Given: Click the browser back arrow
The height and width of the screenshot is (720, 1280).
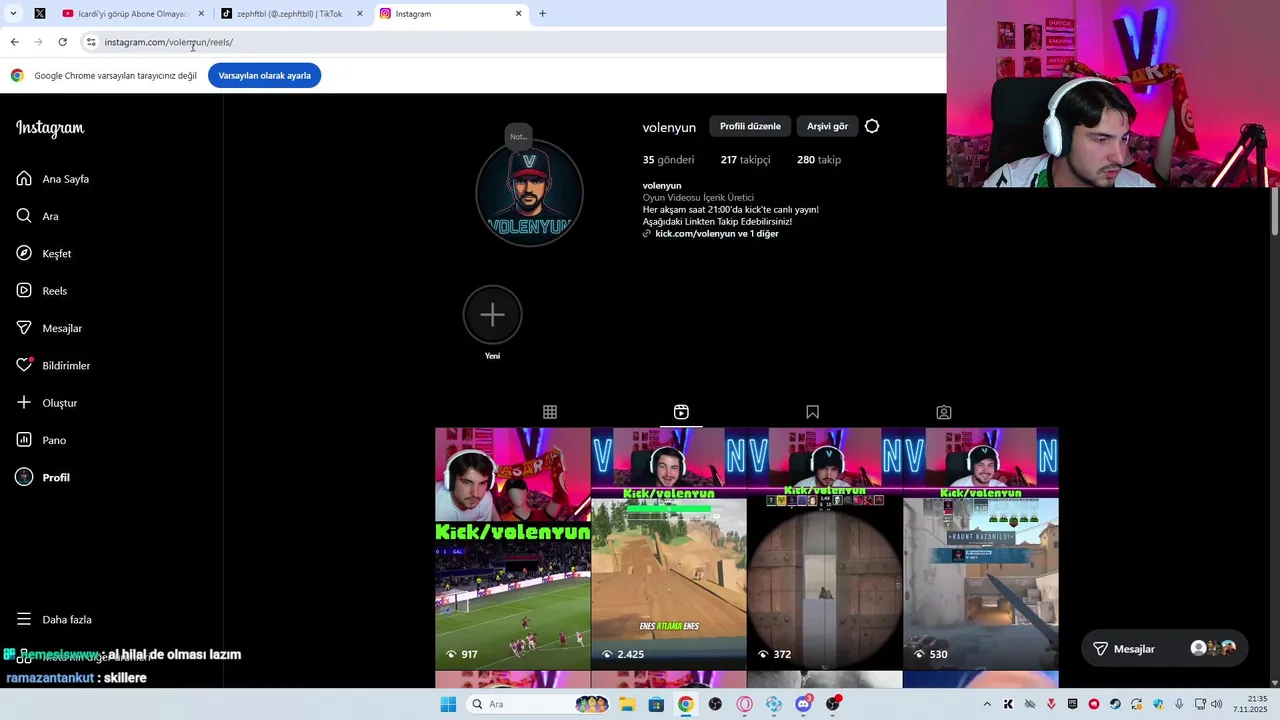Looking at the screenshot, I should pyautogui.click(x=14, y=42).
